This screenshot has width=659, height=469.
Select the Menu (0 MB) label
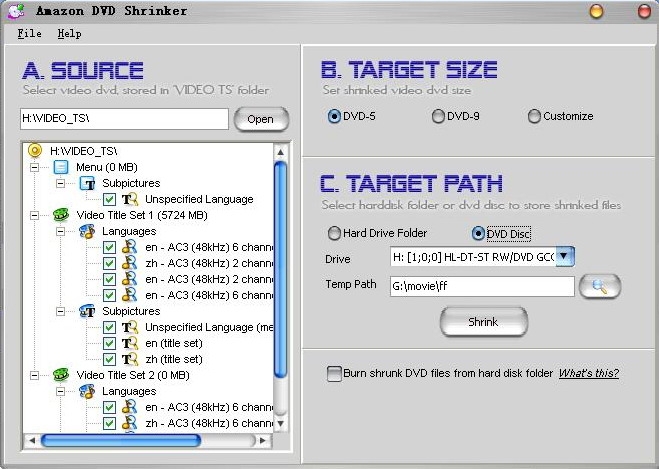coord(107,167)
